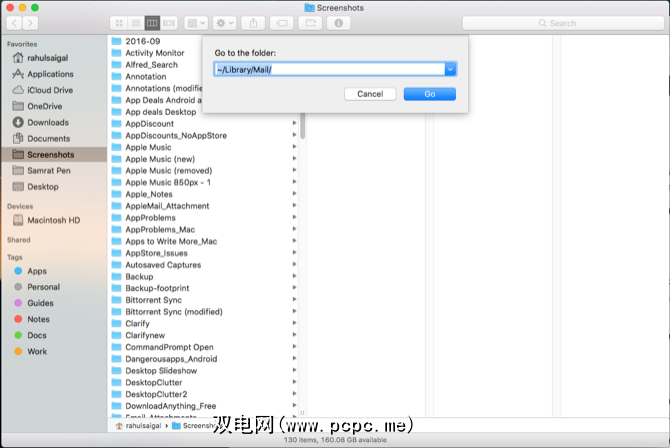Viewport: 670px width, 448px height.
Task: Select the DownloadAnything_Free folder
Action: pyautogui.click(x=170, y=406)
